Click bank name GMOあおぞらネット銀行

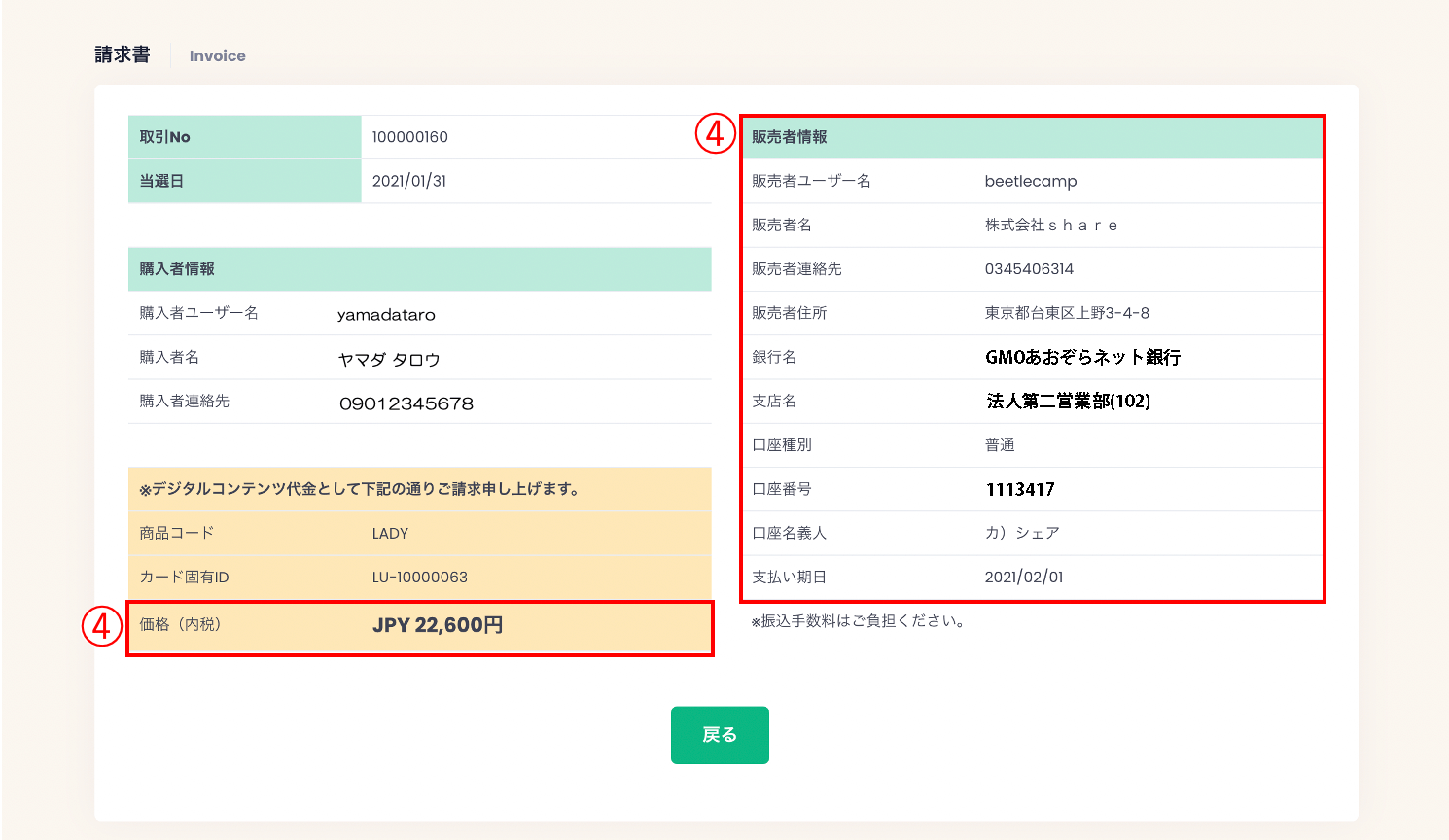point(1082,357)
